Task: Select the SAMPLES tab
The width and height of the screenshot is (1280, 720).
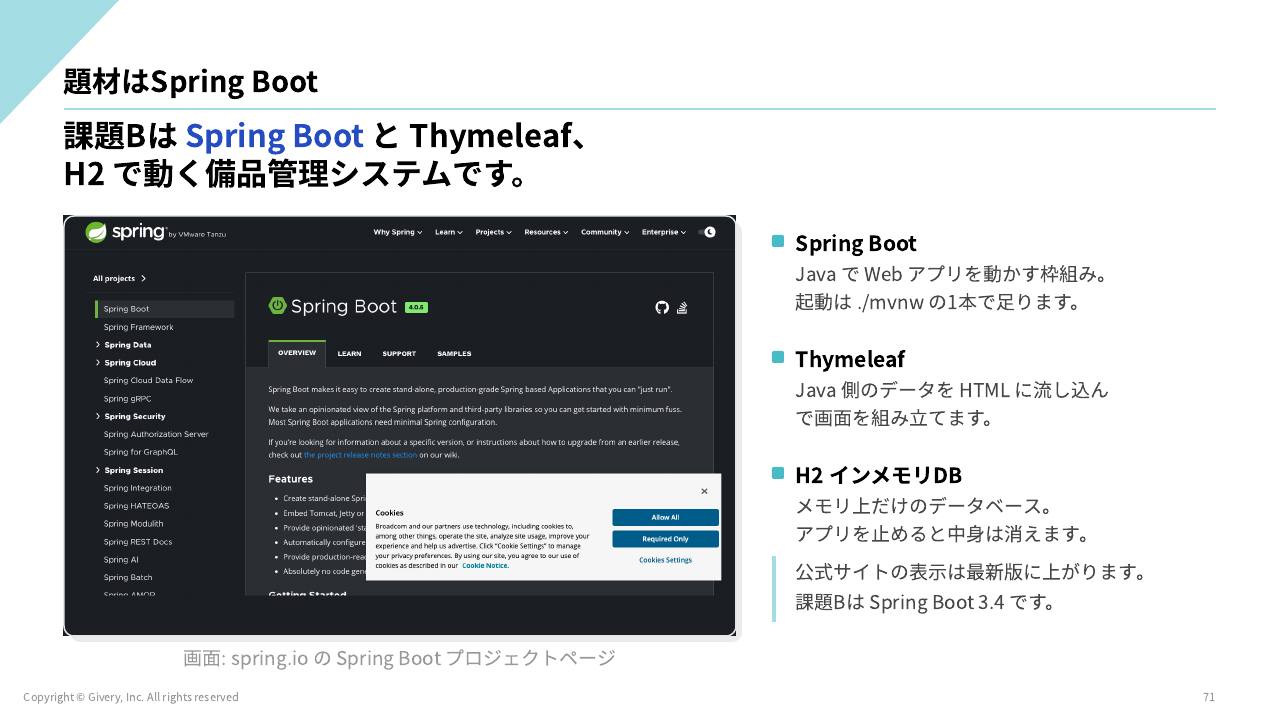Action: [x=454, y=353]
